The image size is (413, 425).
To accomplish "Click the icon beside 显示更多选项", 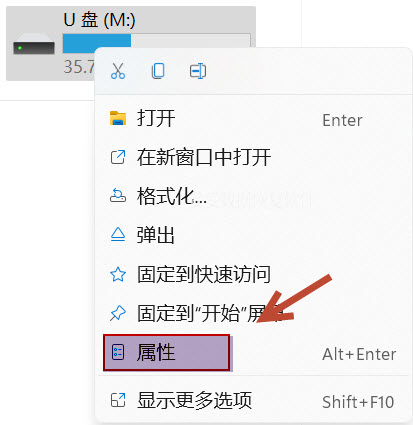I will [x=118, y=400].
